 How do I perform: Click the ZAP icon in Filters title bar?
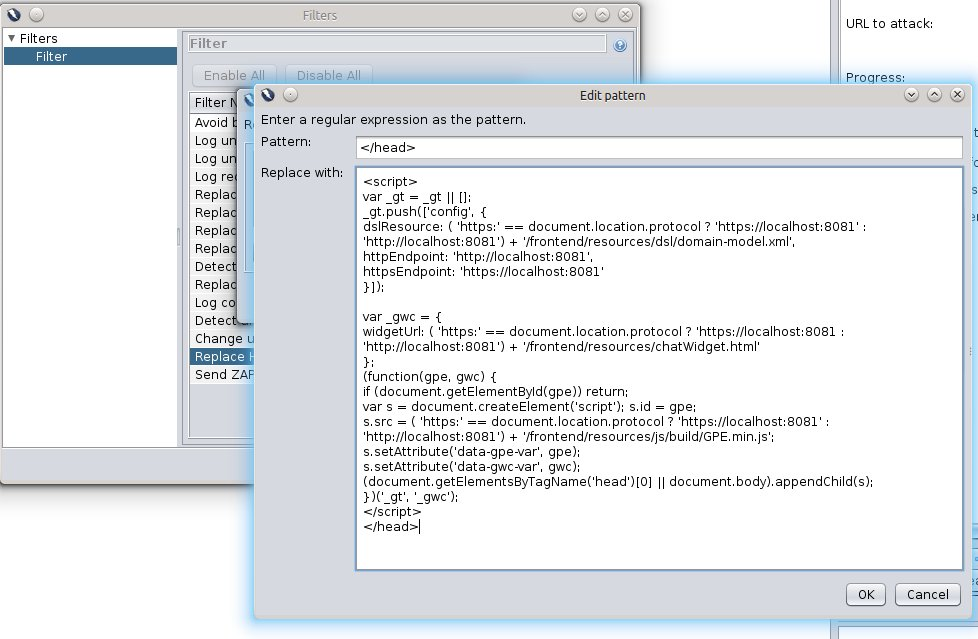pos(14,14)
